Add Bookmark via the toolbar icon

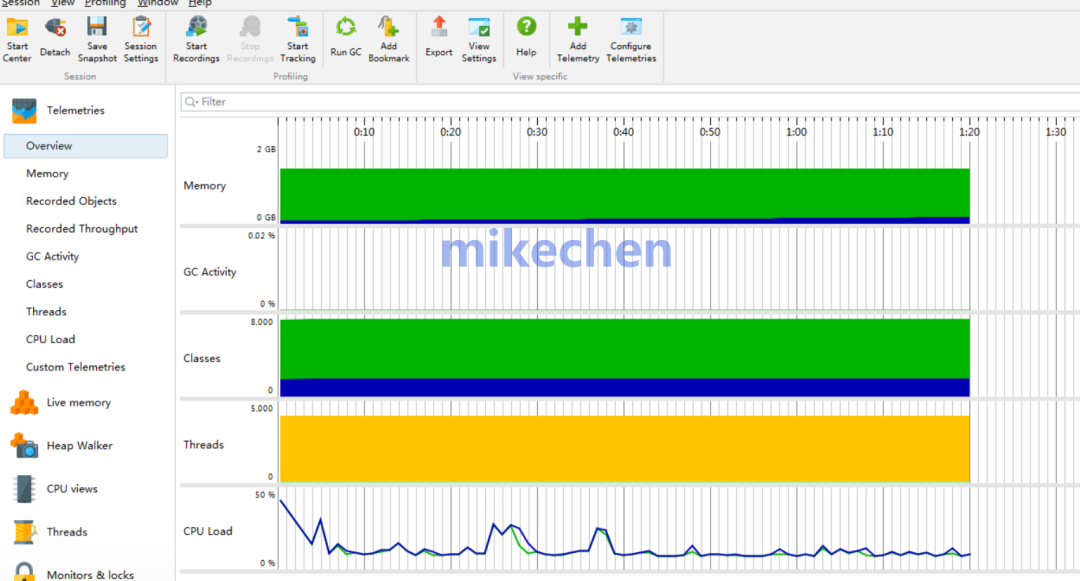coord(388,28)
